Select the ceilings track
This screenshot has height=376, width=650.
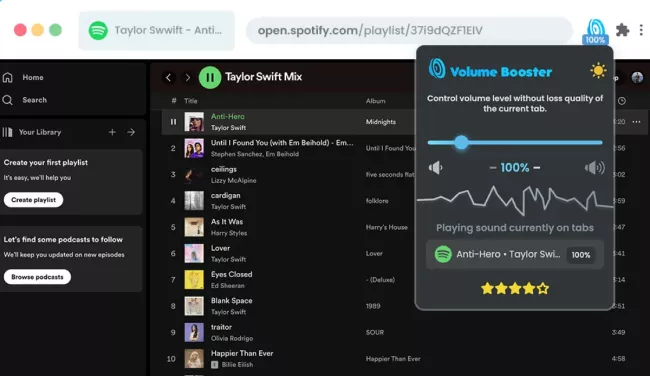pos(223,169)
